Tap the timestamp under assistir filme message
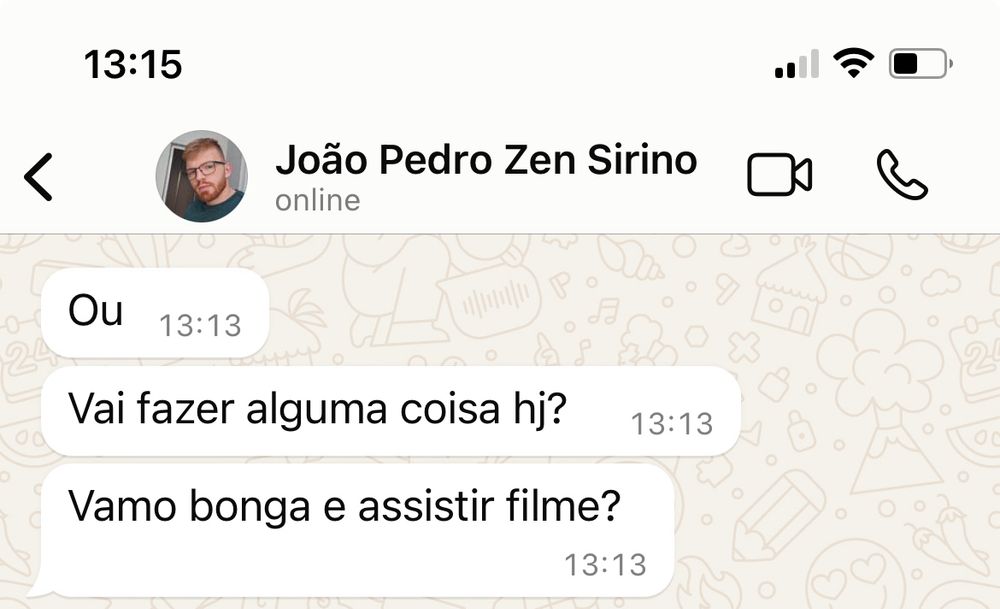This screenshot has width=1000, height=609. pyautogui.click(x=606, y=564)
